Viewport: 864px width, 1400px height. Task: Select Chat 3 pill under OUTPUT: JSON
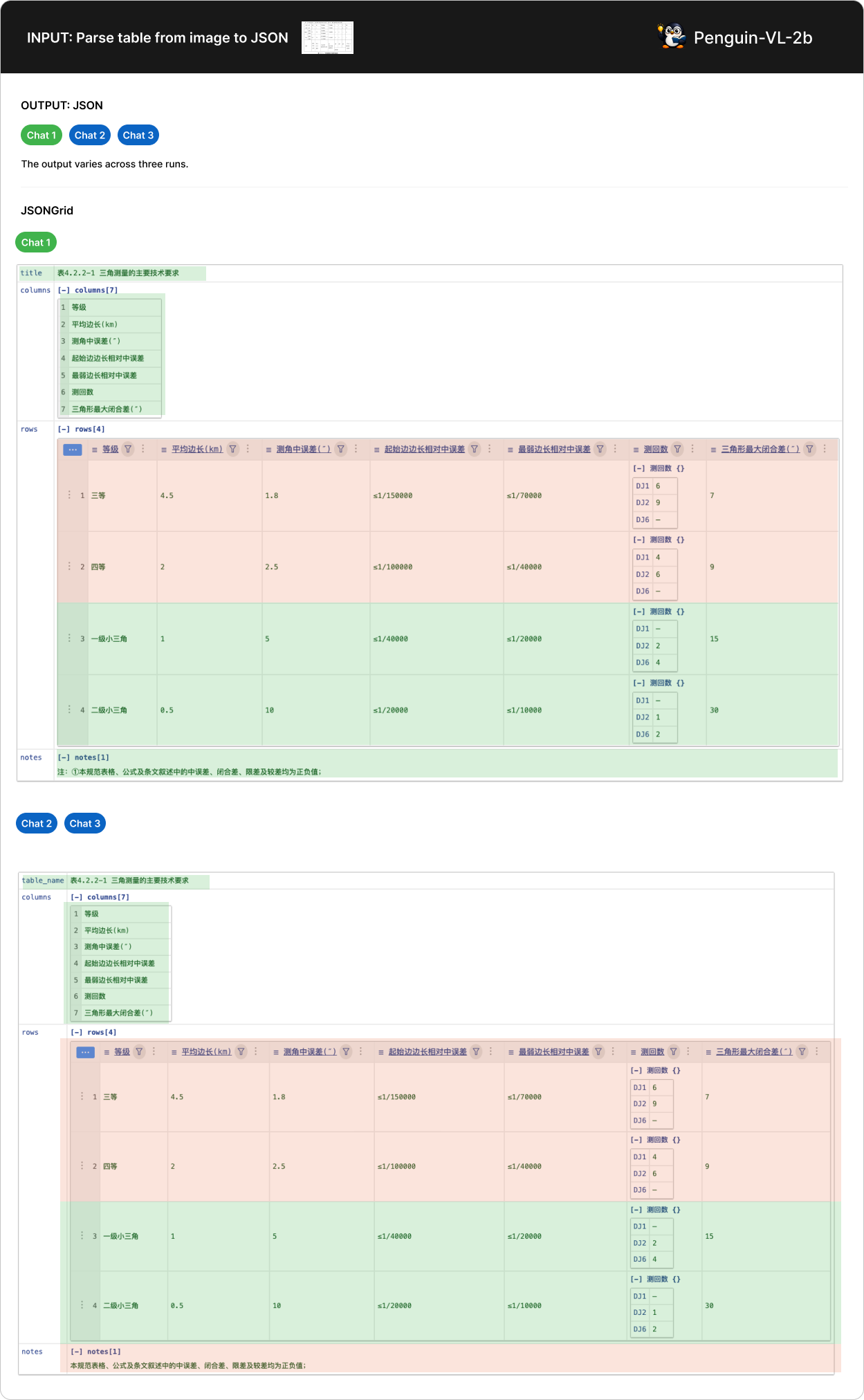click(x=138, y=136)
